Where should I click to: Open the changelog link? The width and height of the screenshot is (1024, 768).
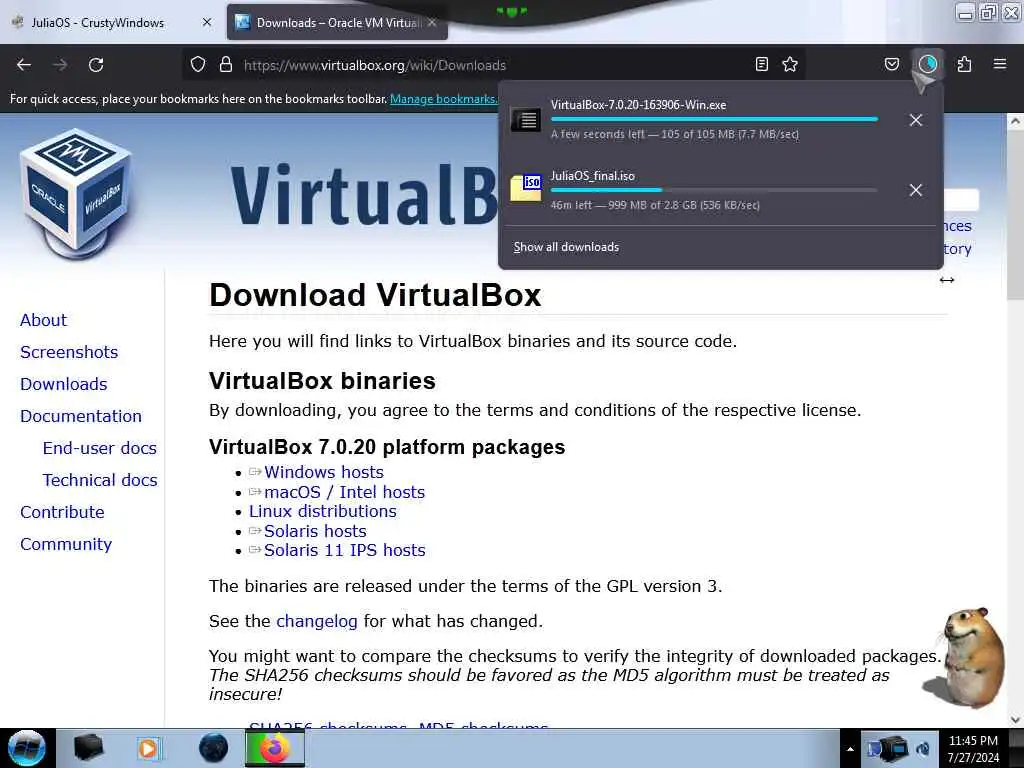coord(317,621)
